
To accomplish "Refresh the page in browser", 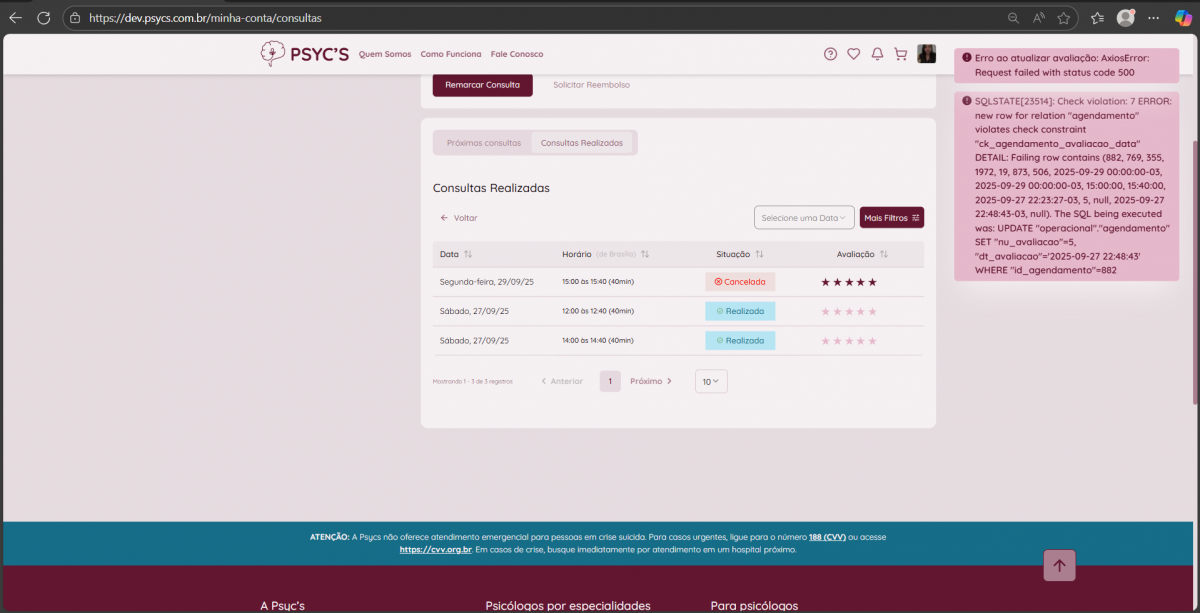I will [43, 18].
